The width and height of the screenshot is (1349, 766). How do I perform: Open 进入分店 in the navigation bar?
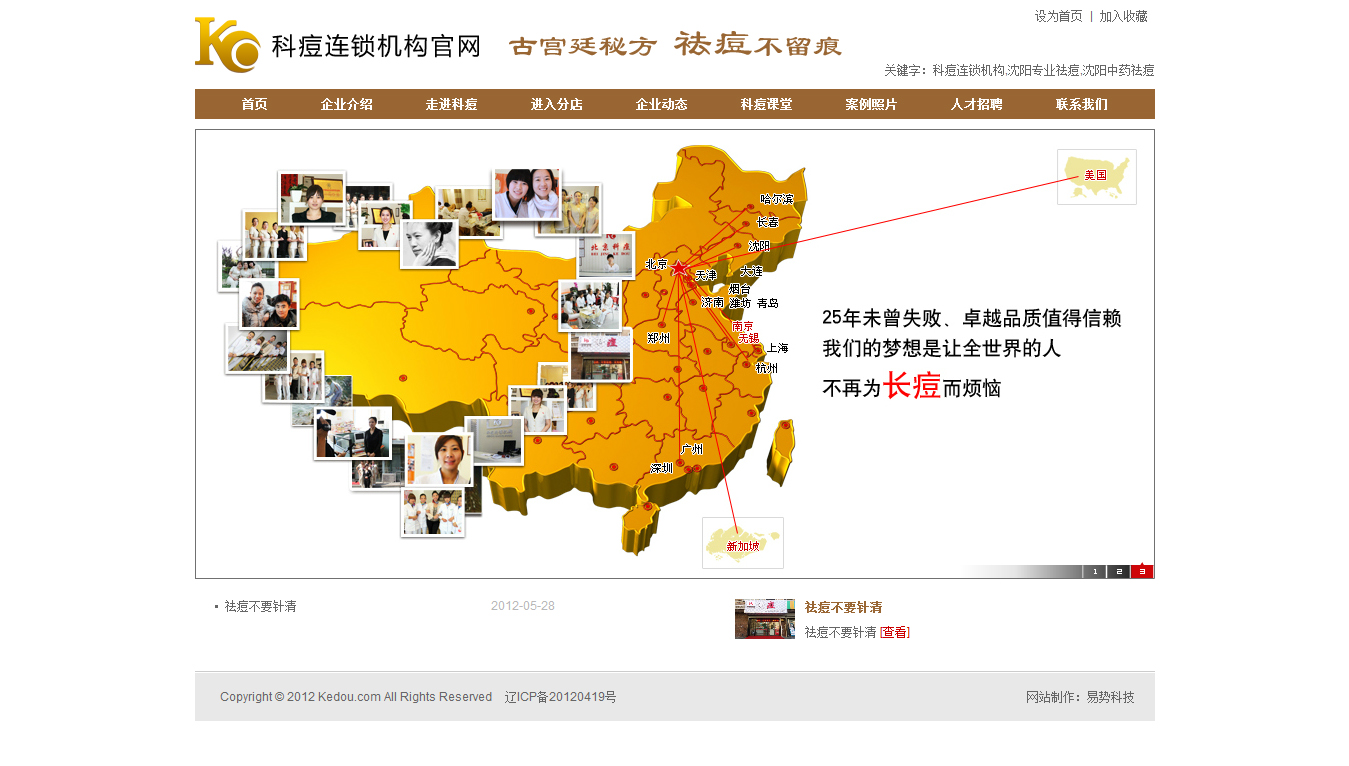(x=556, y=104)
